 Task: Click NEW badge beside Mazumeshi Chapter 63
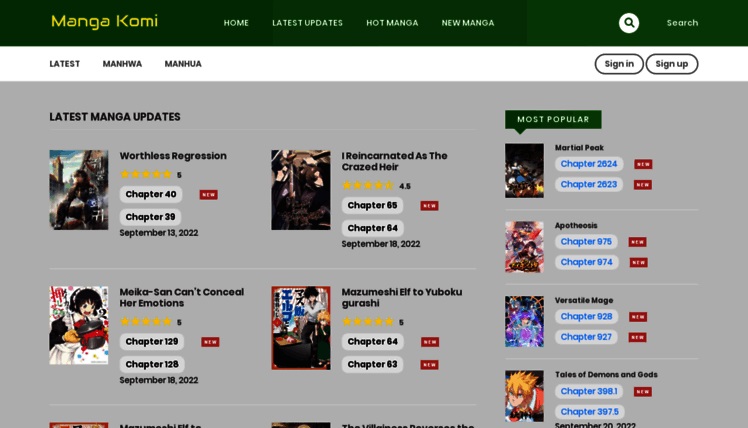[x=429, y=365]
